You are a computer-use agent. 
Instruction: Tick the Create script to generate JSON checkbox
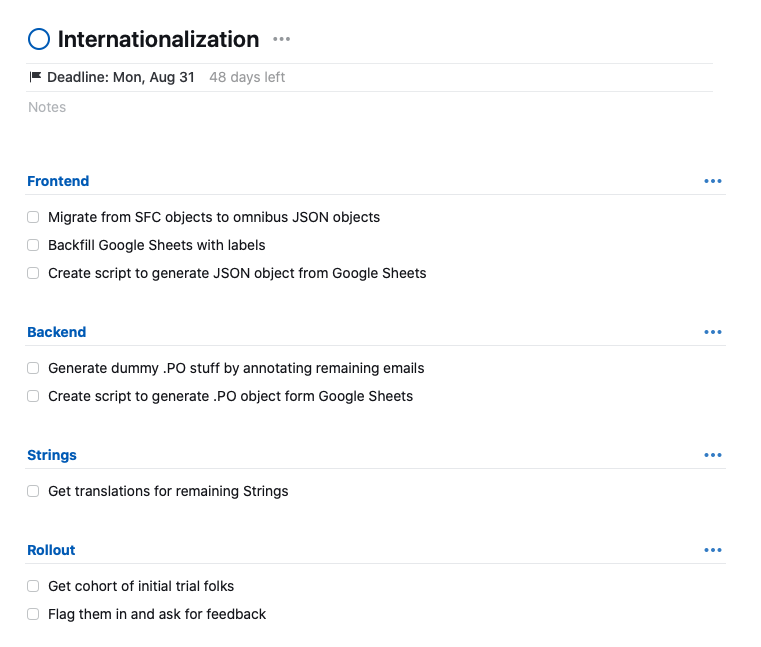[x=33, y=273]
